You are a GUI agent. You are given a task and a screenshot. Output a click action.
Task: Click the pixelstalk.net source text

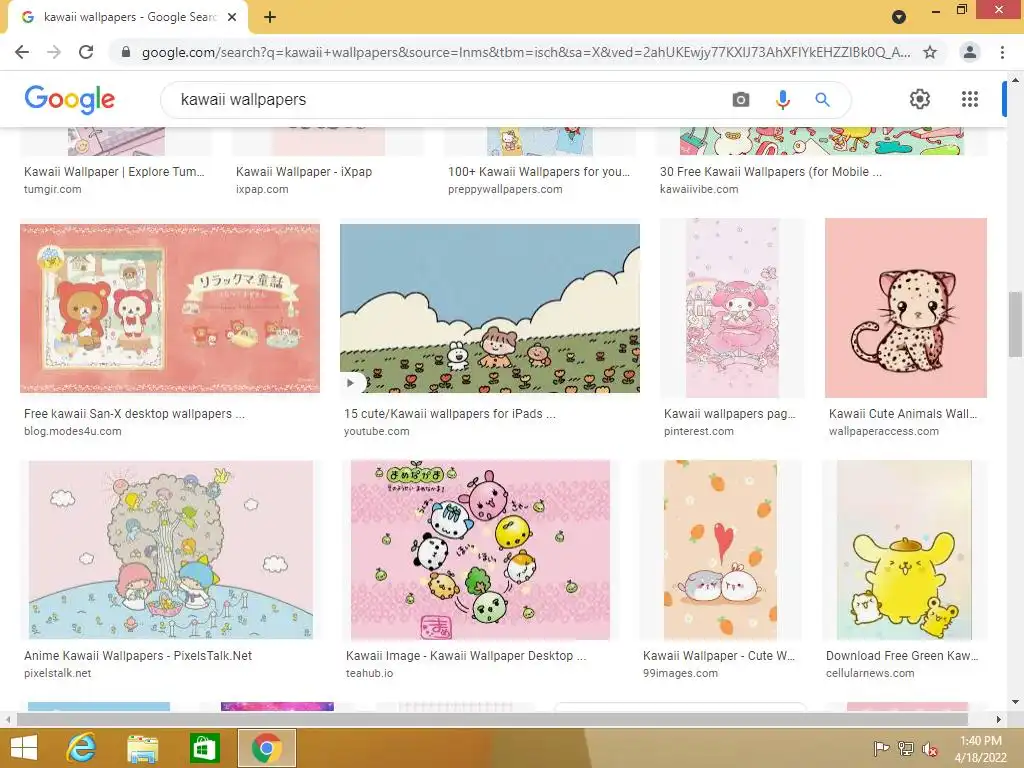point(57,673)
